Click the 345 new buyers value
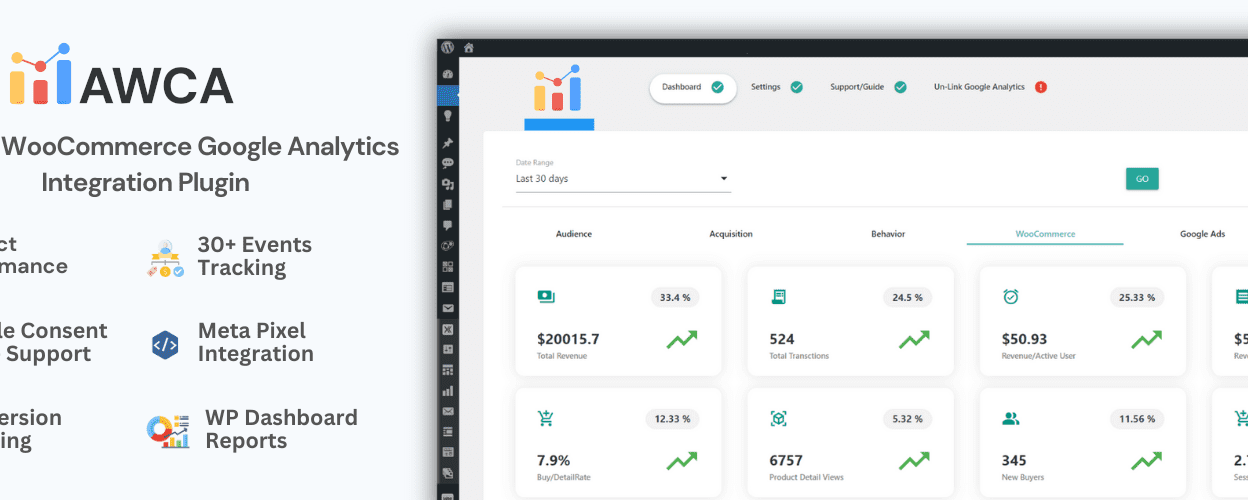 pyautogui.click(x=1013, y=461)
